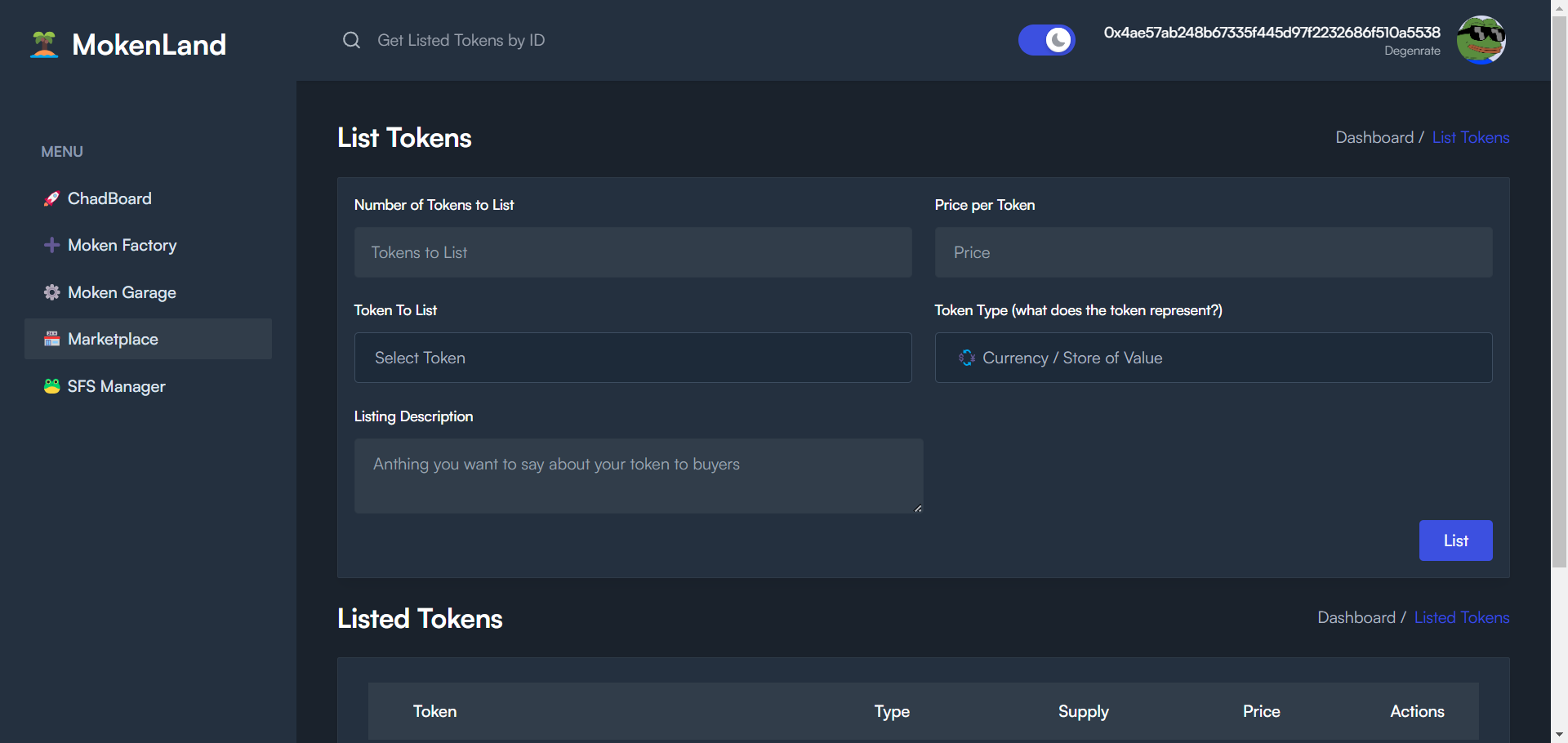Focus the Price input field
This screenshot has height=743, width=1568.
click(x=1214, y=252)
